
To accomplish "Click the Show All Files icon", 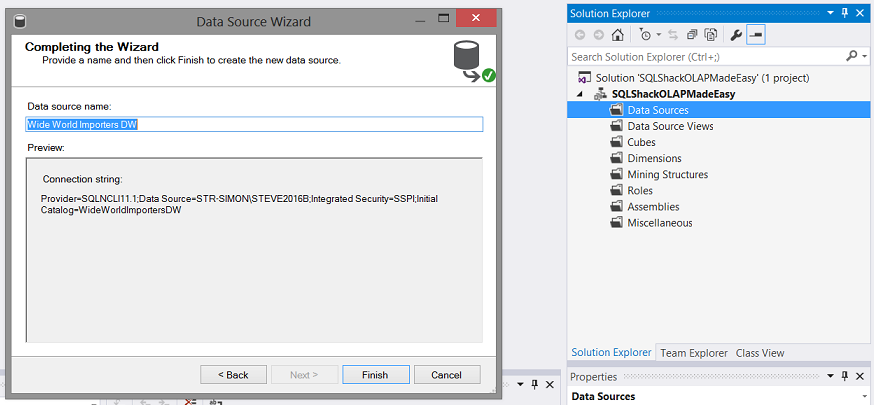I will click(711, 35).
